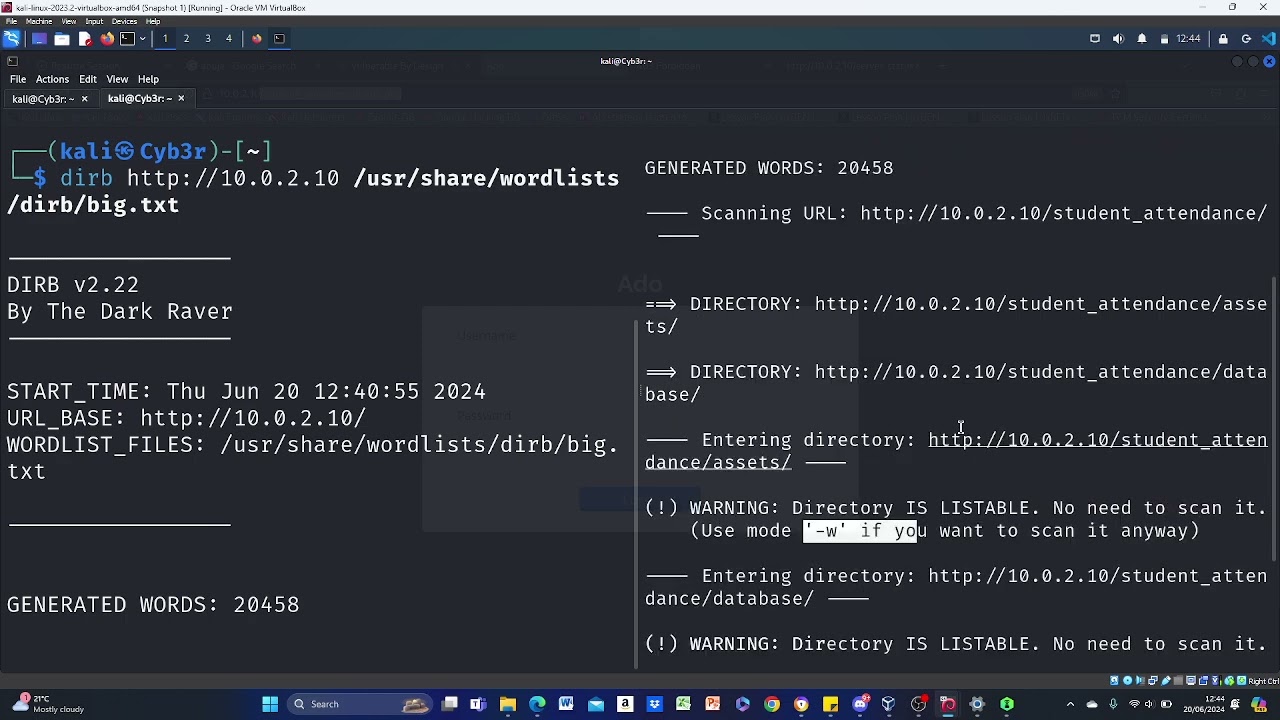Click the student_attendance/database/ directory URL
1280x720 pixels.
pyautogui.click(x=956, y=383)
